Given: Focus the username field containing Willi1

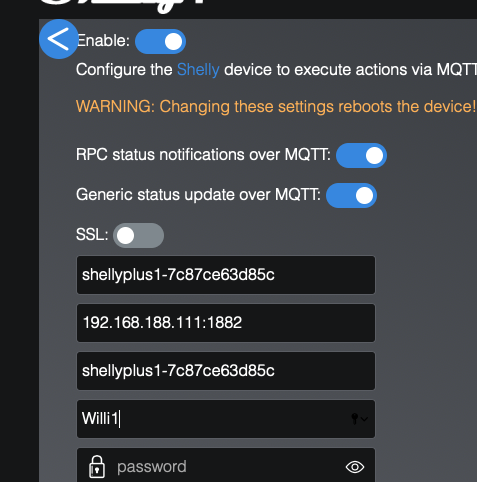Looking at the screenshot, I should [x=226, y=419].
